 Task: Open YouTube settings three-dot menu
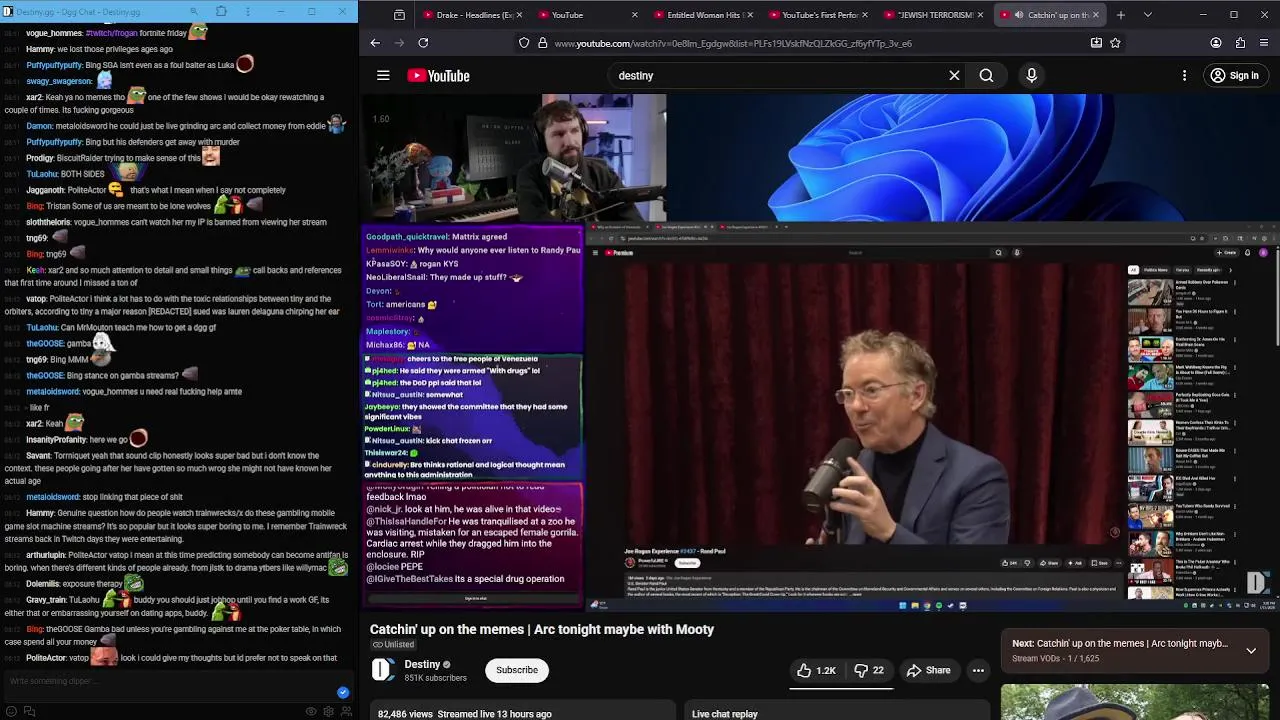click(x=1184, y=76)
